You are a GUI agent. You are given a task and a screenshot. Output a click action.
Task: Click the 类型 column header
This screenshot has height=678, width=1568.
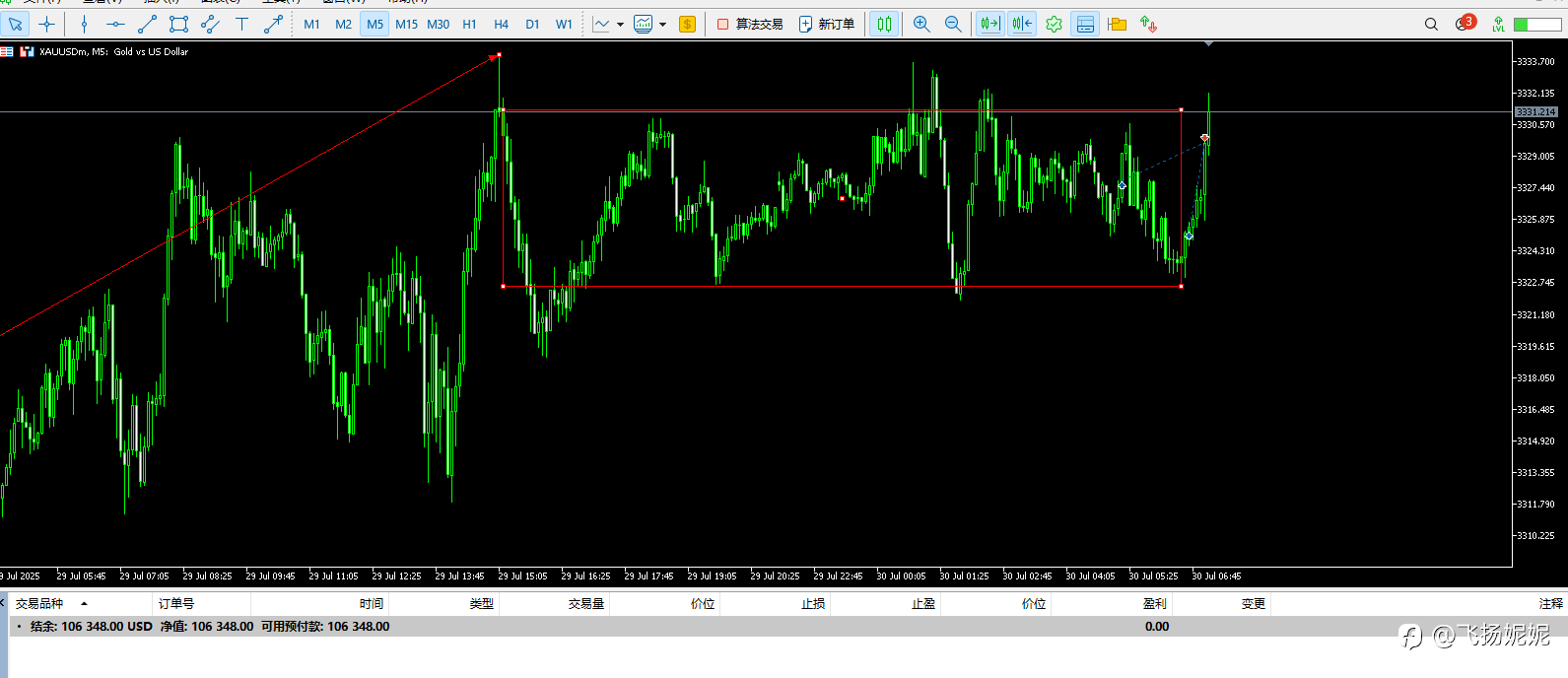click(x=482, y=603)
